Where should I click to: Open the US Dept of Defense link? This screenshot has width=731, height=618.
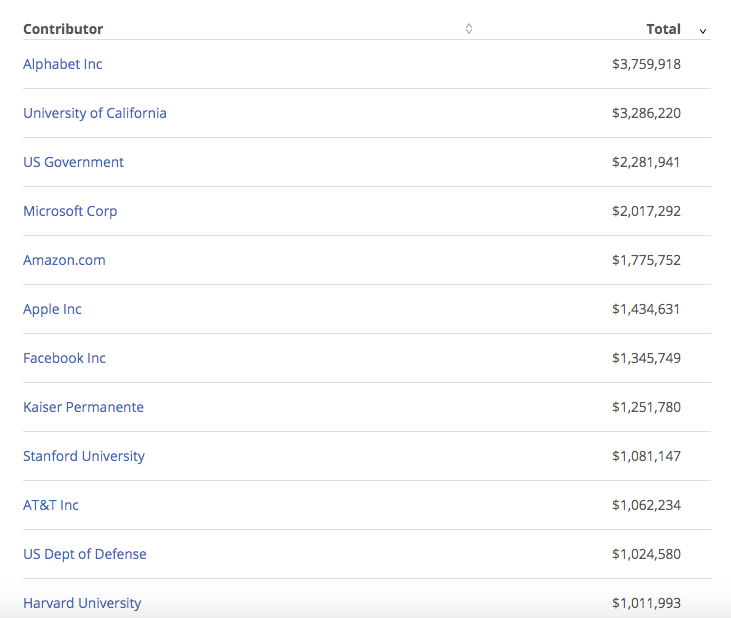pyautogui.click(x=85, y=554)
